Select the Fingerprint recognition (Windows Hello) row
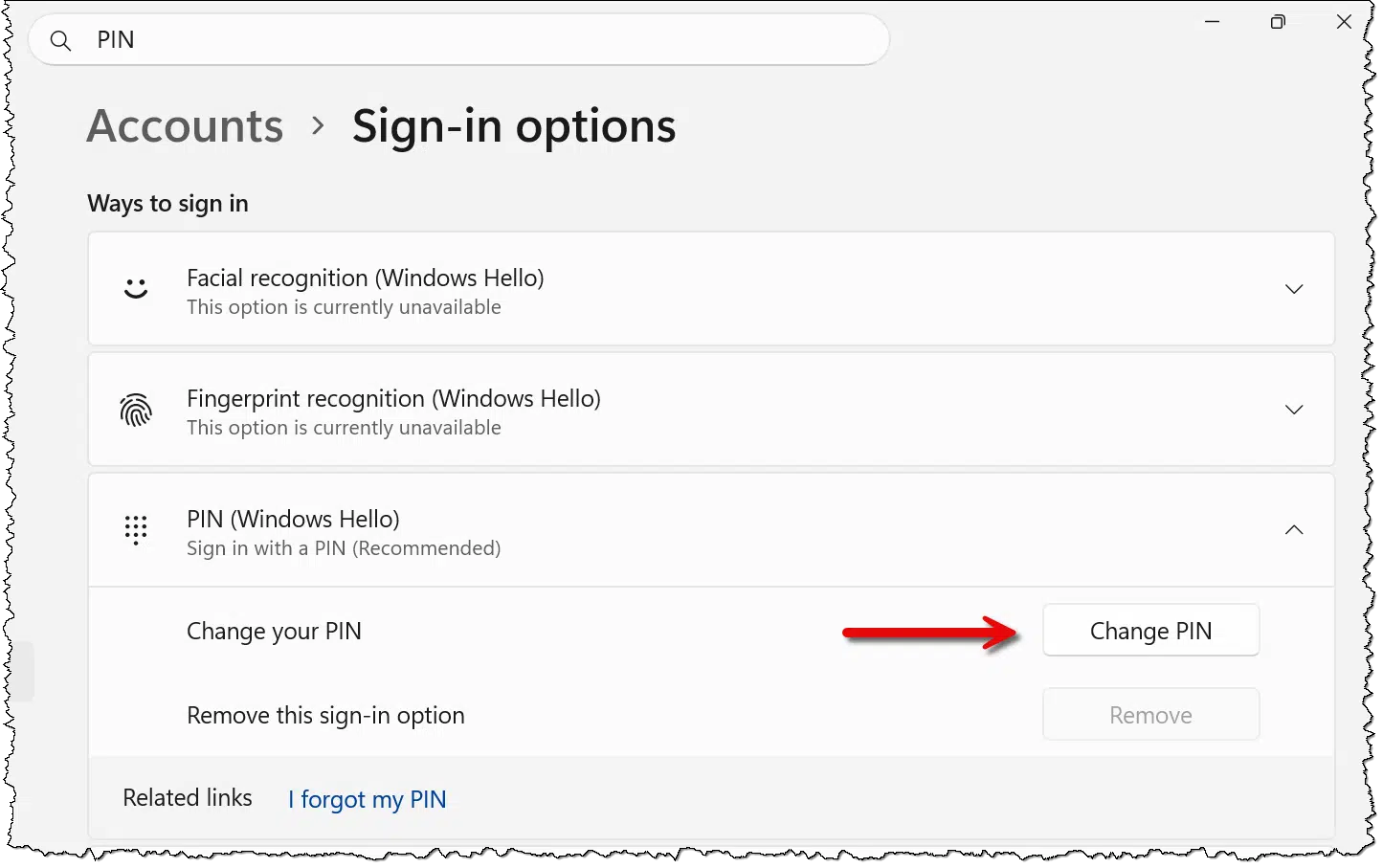 711,410
